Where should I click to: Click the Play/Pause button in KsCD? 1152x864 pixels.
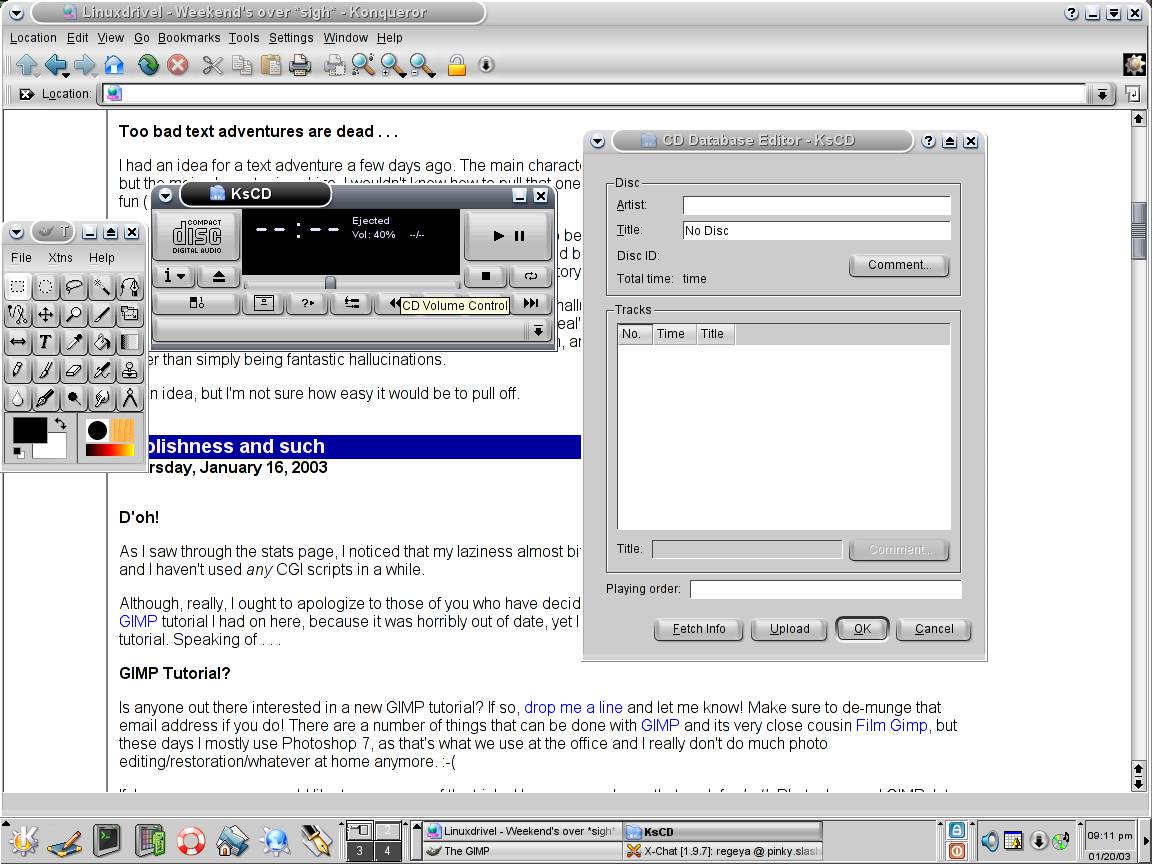click(508, 236)
